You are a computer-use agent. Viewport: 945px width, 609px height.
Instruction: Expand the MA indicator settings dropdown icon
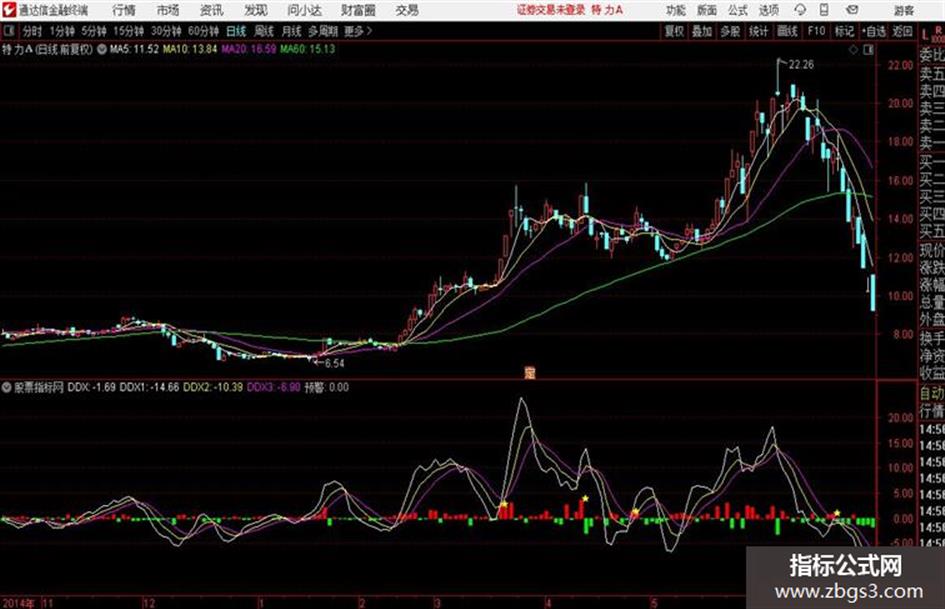click(102, 49)
